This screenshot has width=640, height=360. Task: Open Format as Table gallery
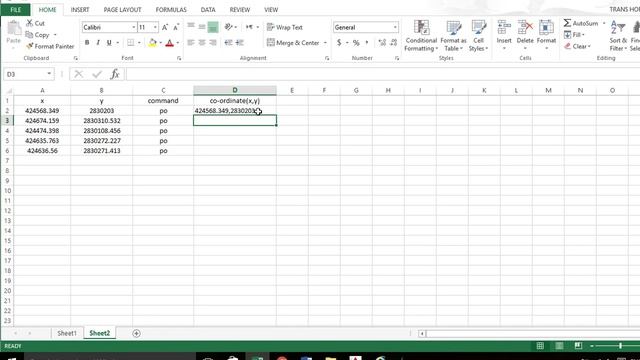453,36
